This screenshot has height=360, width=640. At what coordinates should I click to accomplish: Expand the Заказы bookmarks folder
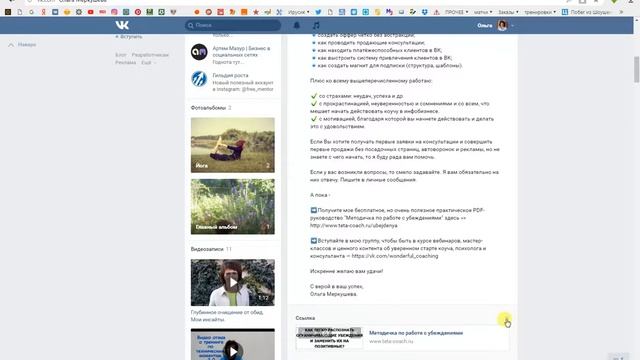(508, 12)
